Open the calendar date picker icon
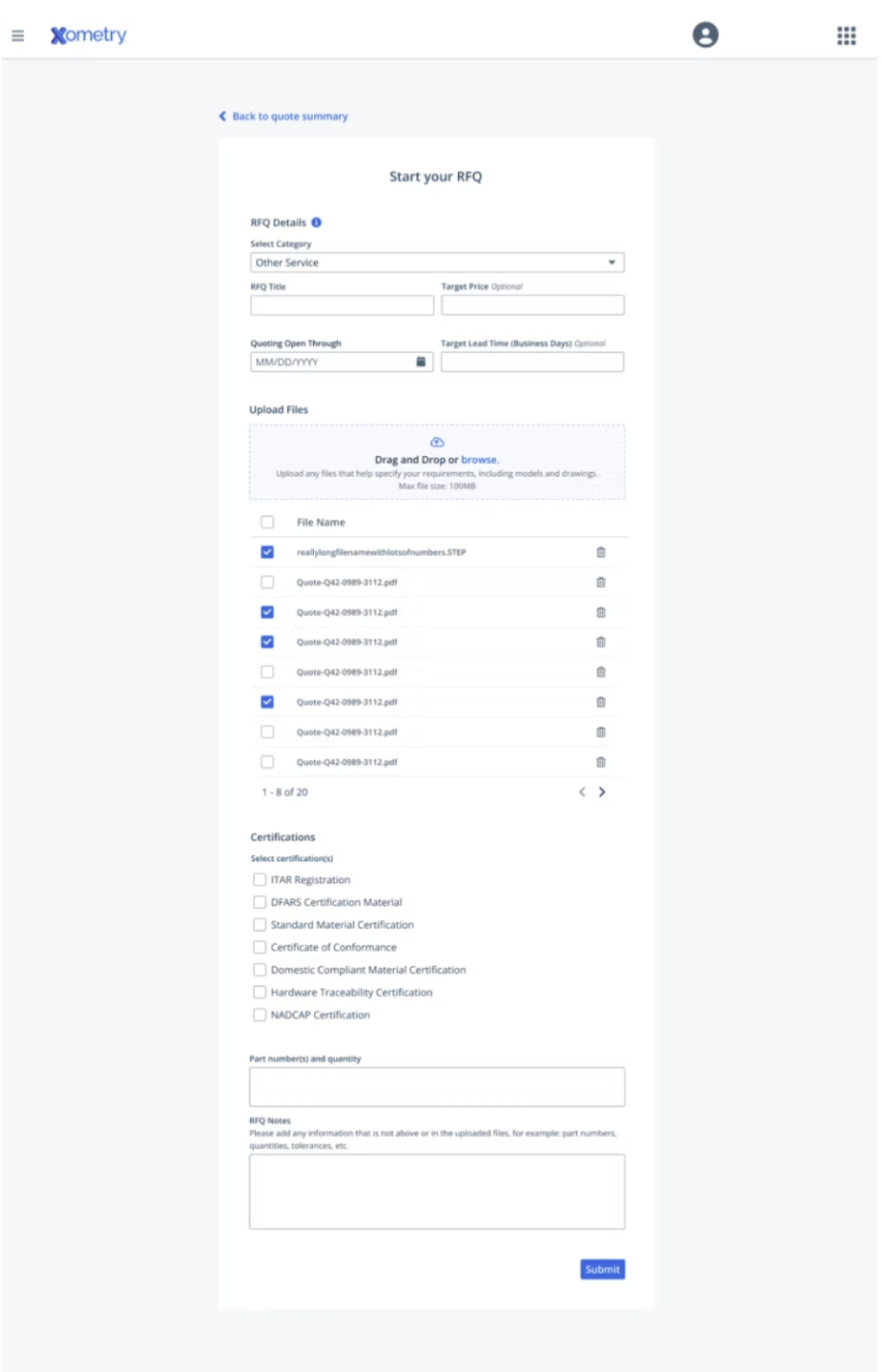The height and width of the screenshot is (1372, 883). pos(421,362)
